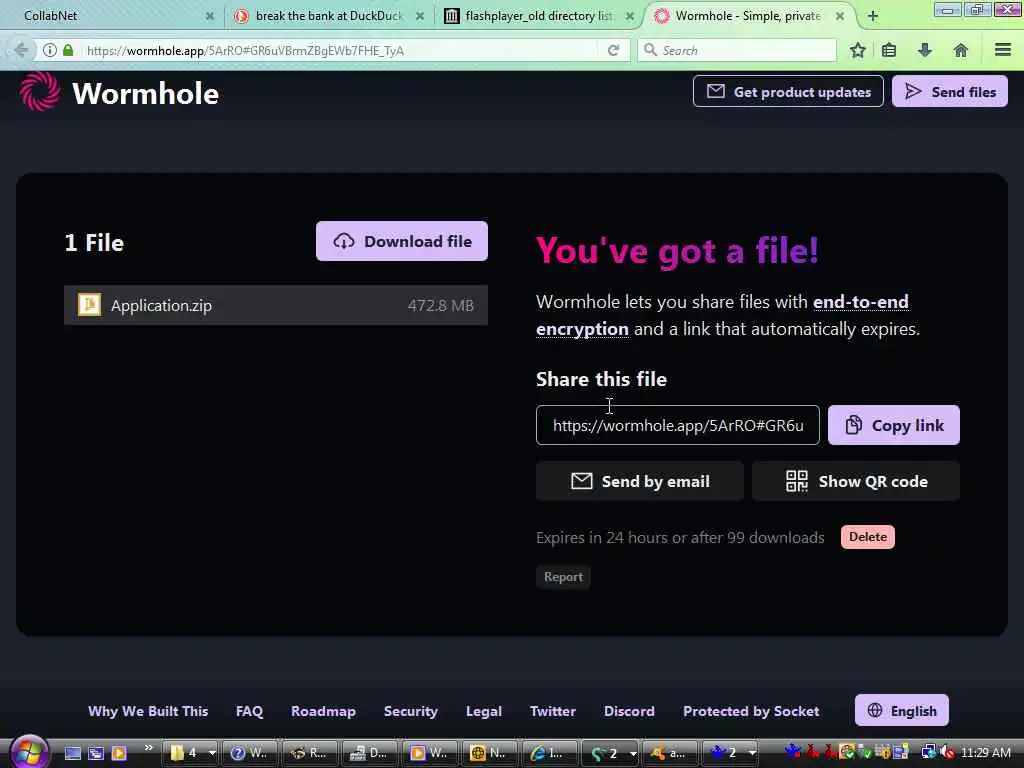The image size is (1024, 768).
Task: Go to browser home page
Action: coord(961,50)
